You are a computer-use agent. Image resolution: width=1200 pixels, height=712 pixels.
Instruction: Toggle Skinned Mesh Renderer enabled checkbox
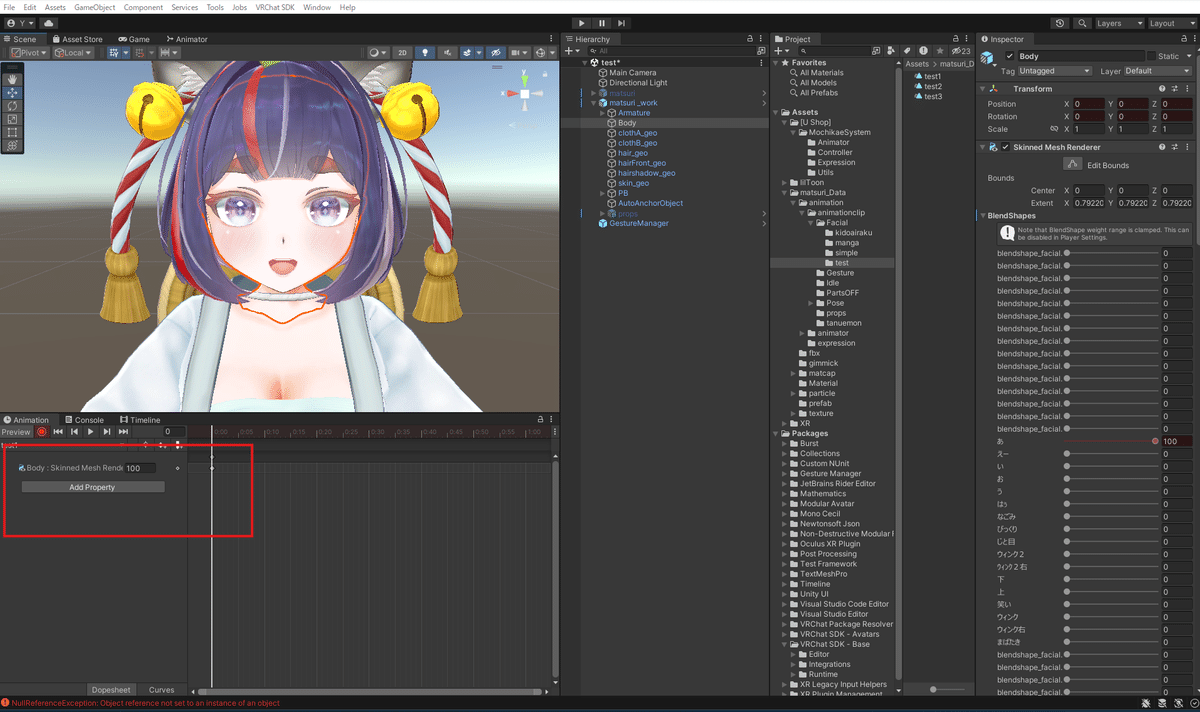(1005, 147)
